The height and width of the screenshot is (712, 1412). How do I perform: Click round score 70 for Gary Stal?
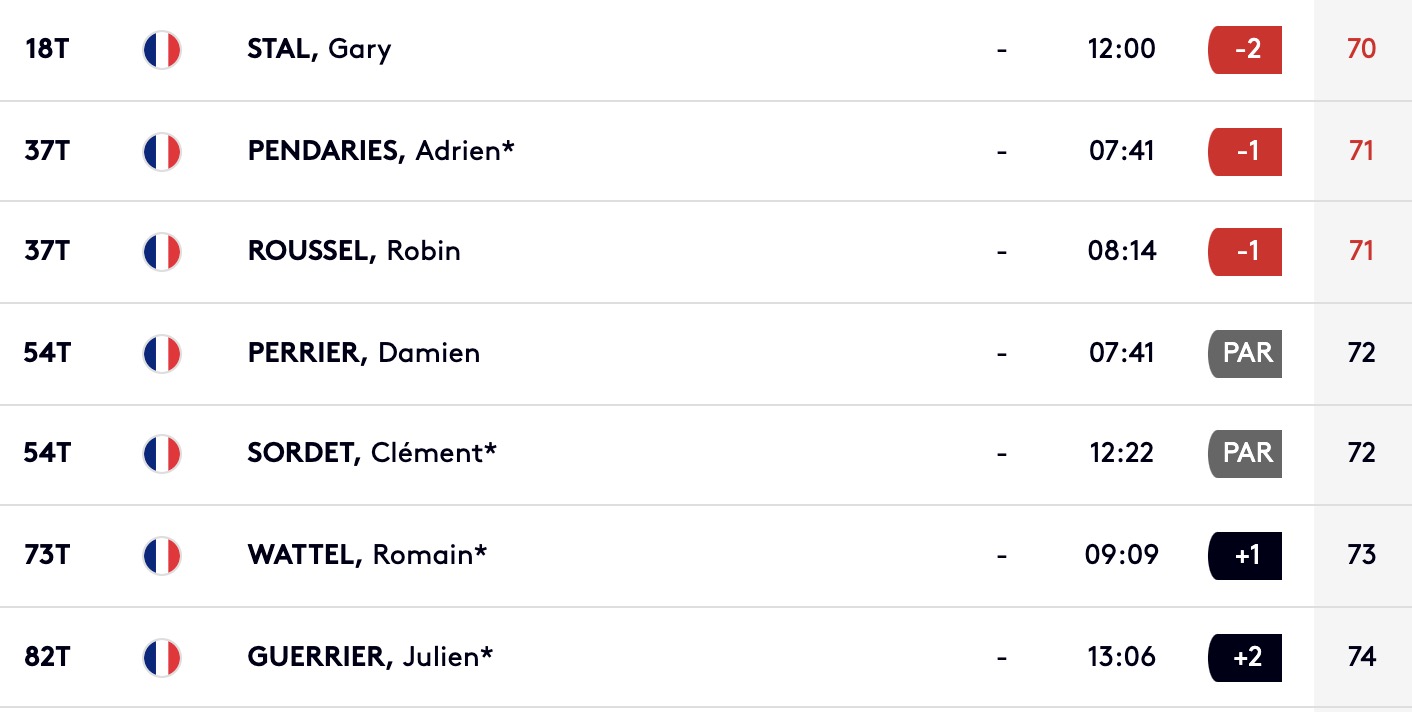(x=1361, y=49)
